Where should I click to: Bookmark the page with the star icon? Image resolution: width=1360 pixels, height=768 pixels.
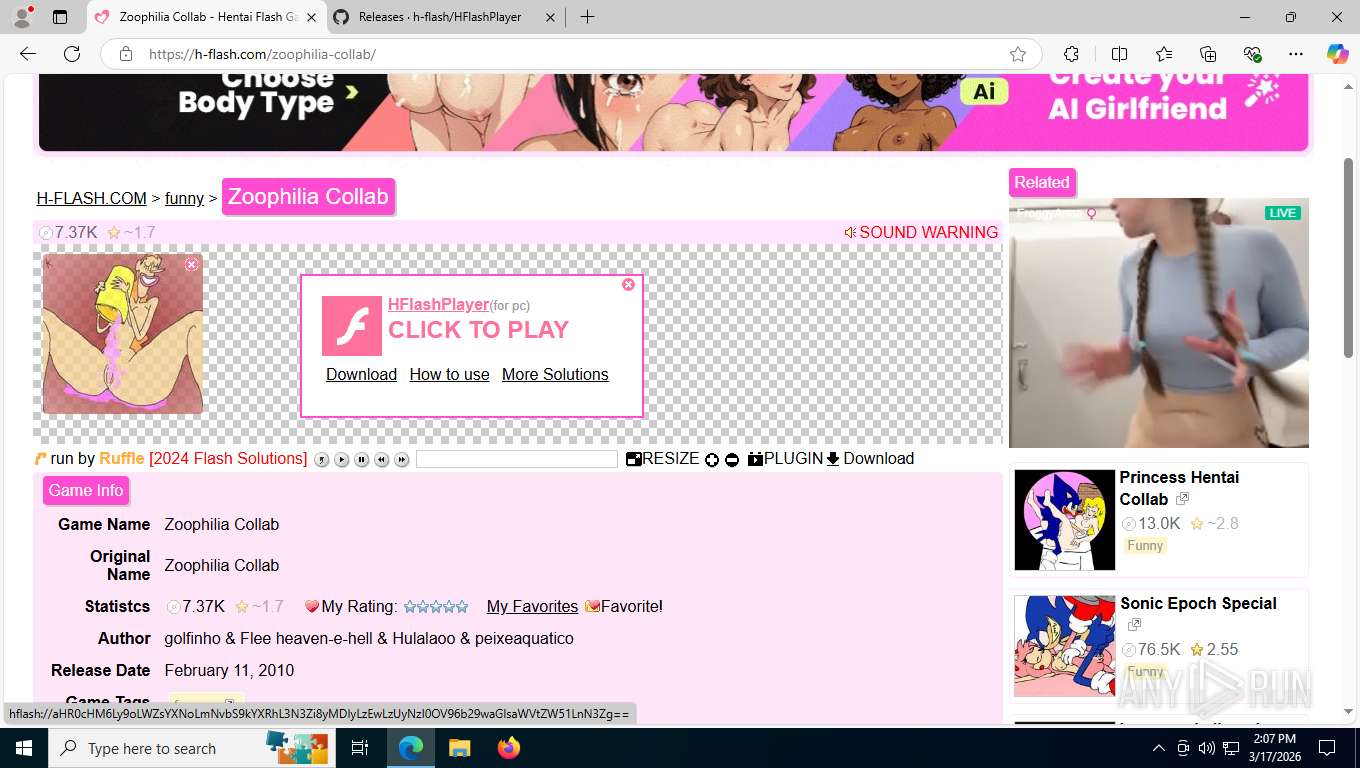coord(1018,54)
